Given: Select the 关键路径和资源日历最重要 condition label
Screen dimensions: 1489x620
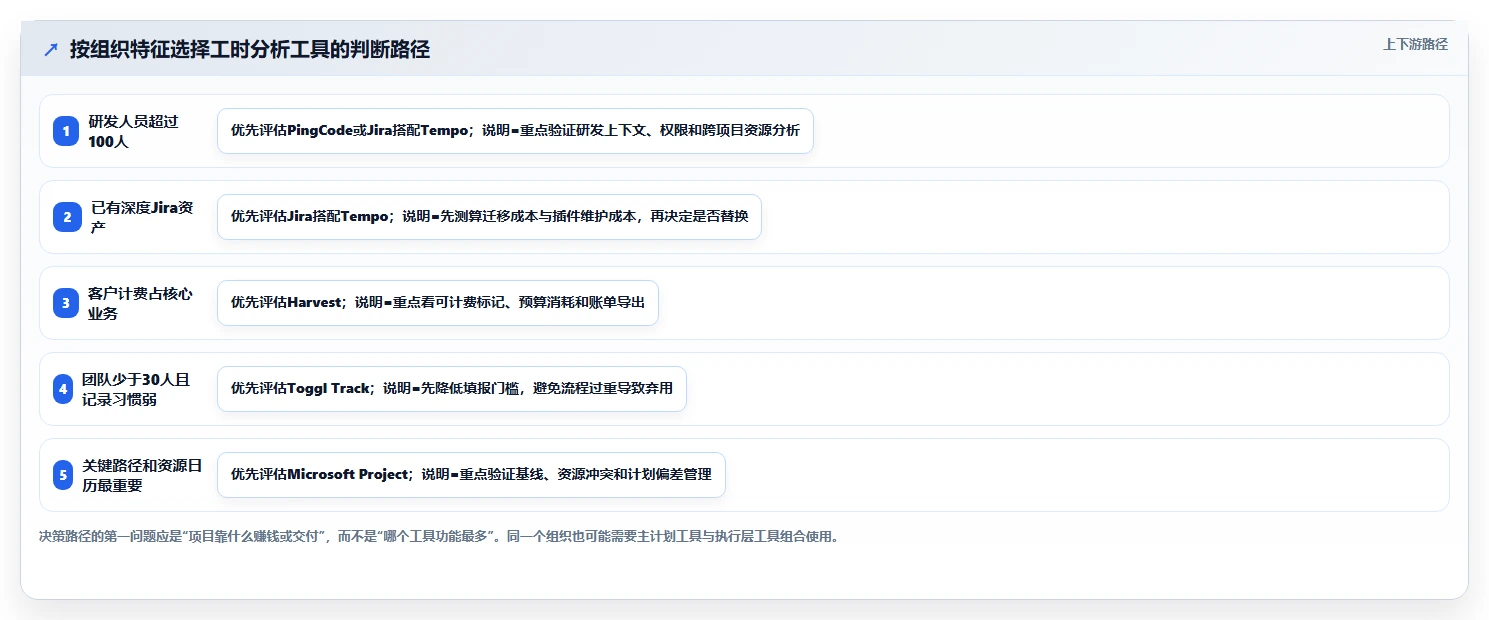Looking at the screenshot, I should tap(142, 475).
